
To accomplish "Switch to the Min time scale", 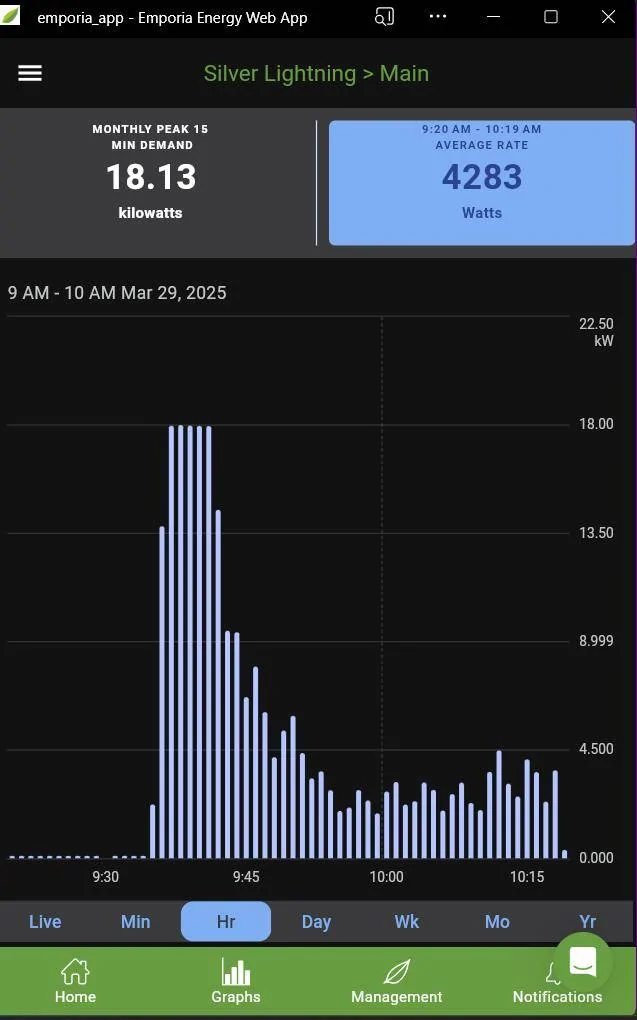I will (135, 921).
